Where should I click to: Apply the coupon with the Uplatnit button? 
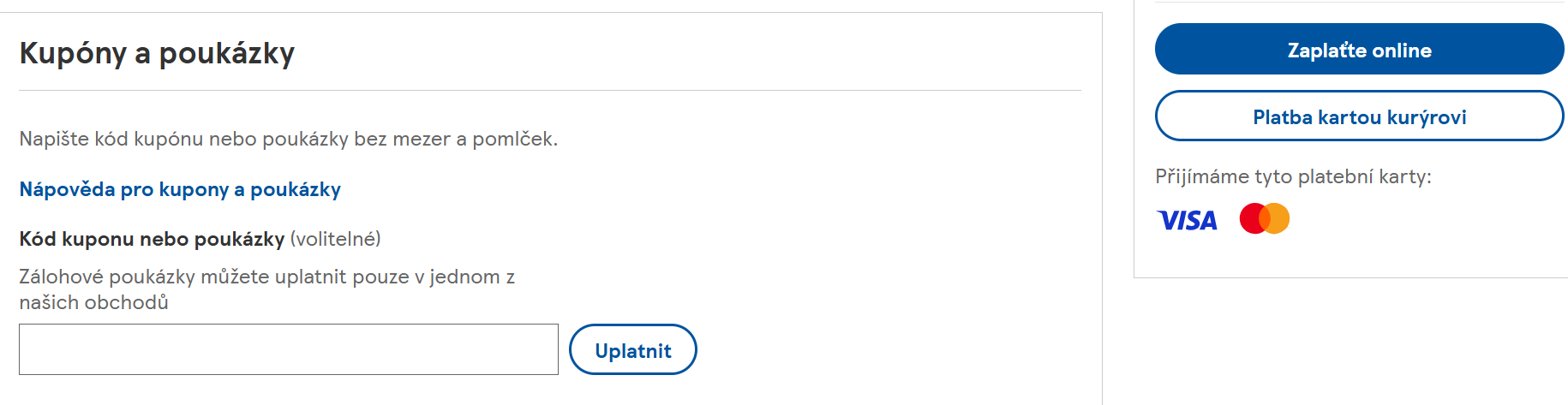(x=632, y=350)
